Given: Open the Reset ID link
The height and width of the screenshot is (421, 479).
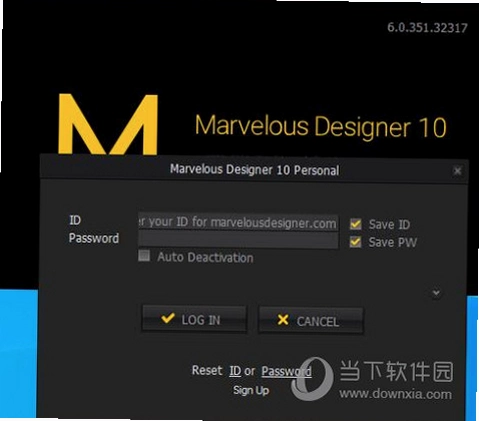Looking at the screenshot, I should coord(235,371).
